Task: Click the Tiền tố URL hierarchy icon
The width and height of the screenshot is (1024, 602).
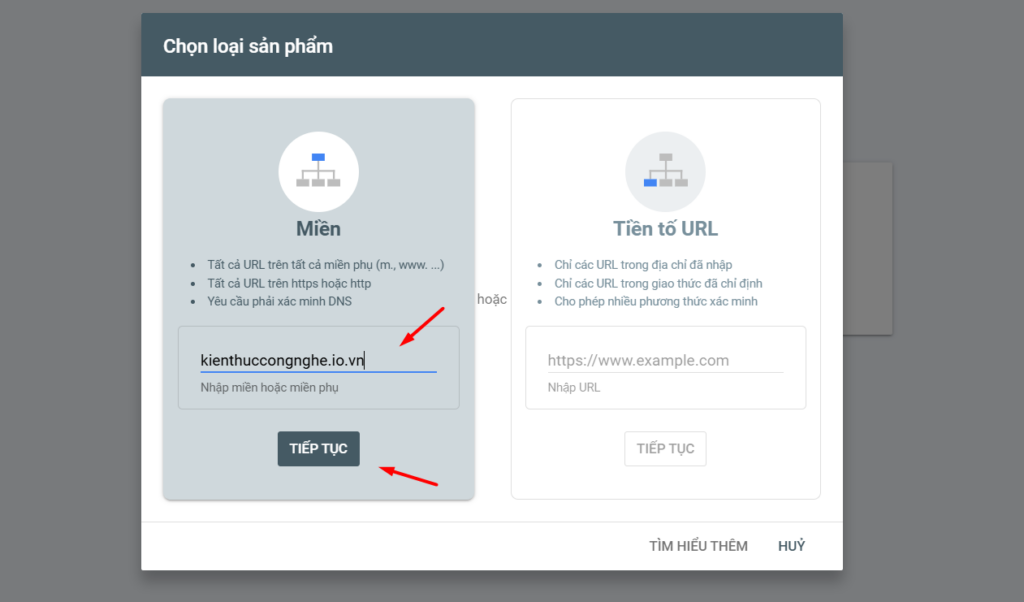Action: 665,172
